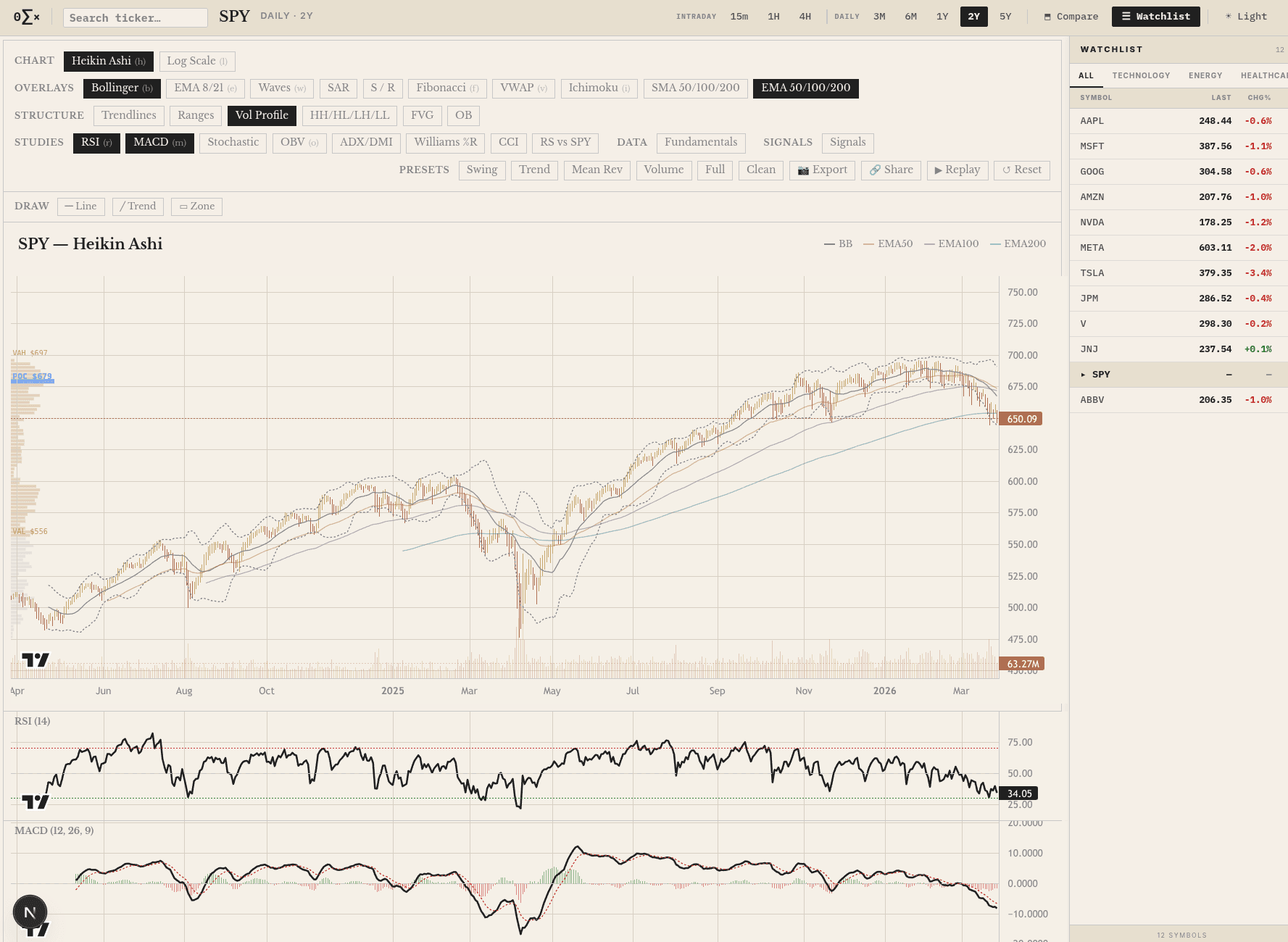1288x942 pixels.
Task: Select 5Y daily range
Action: [x=1005, y=17]
